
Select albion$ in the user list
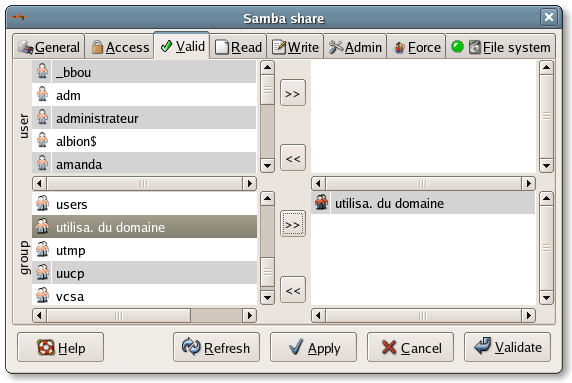[x=144, y=141]
